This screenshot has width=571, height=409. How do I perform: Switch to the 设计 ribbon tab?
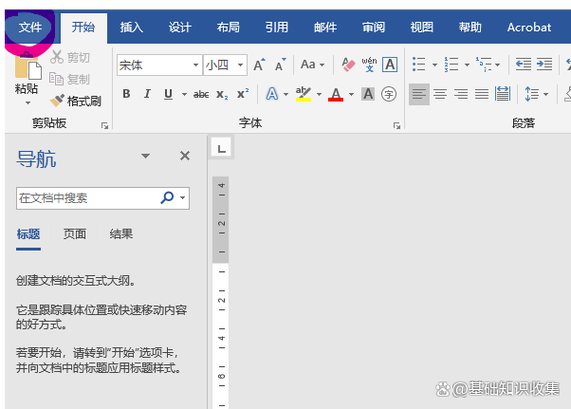coord(180,27)
